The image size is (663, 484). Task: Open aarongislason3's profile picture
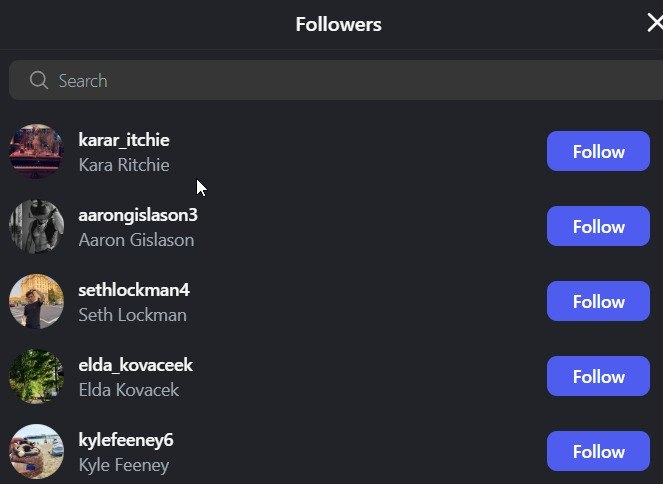[x=36, y=227]
